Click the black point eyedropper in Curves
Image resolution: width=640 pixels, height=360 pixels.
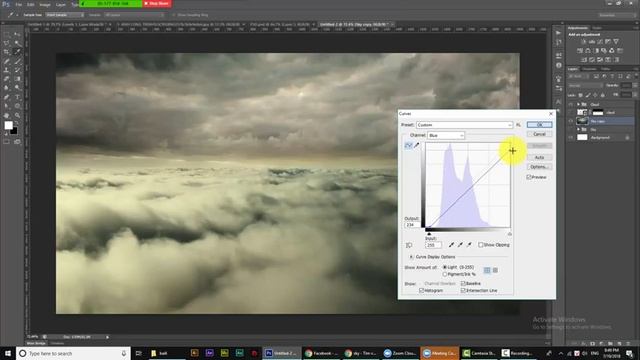(451, 245)
